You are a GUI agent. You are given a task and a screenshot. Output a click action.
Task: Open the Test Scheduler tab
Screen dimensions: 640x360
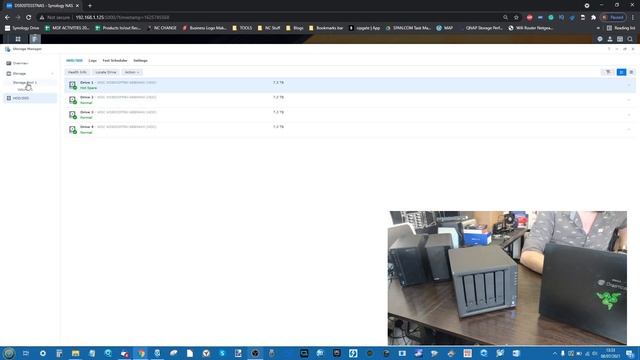click(115, 60)
